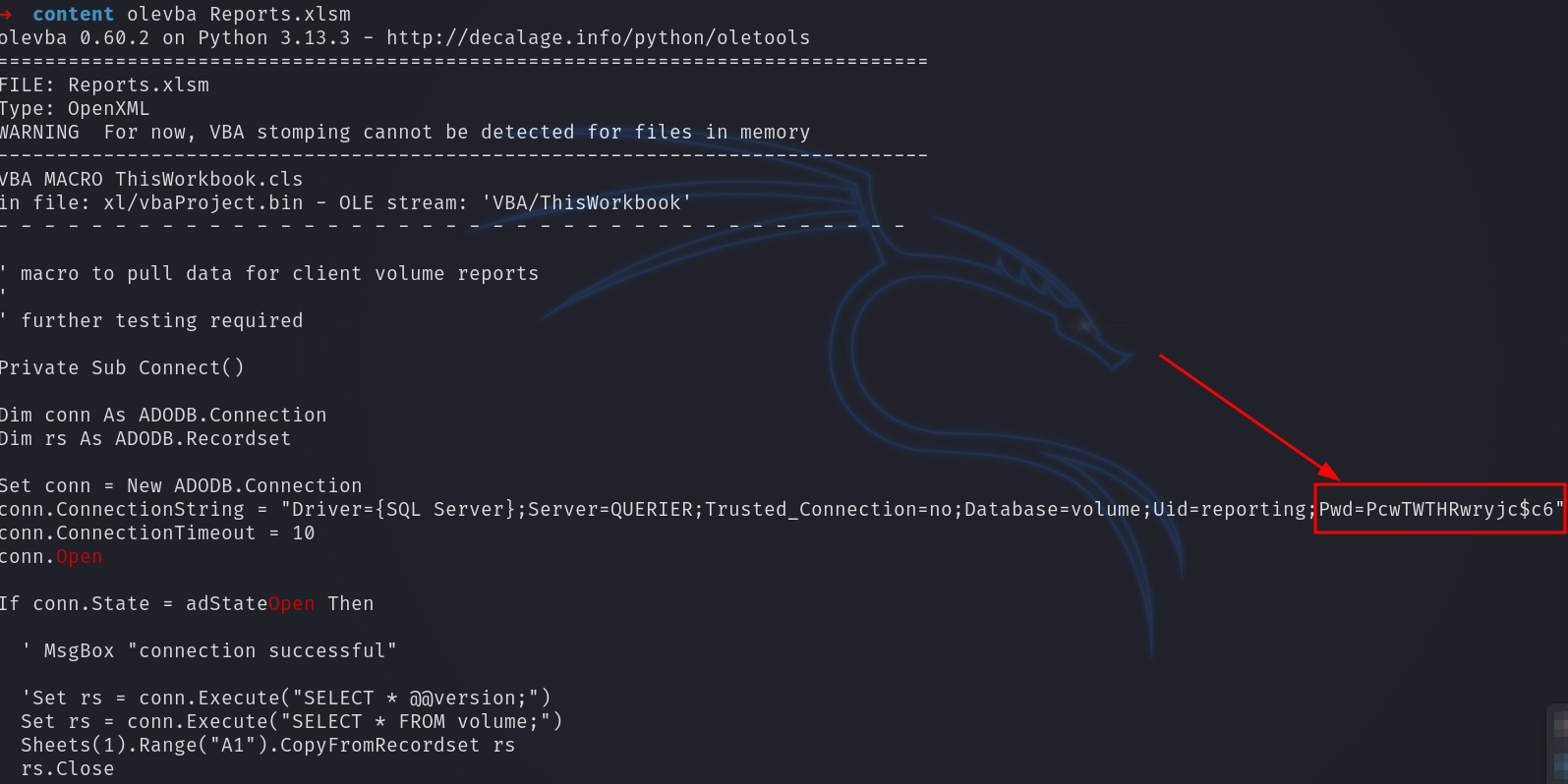1568x784 pixels.
Task: Click the 'Type: OpenXML' line
Action: 75,109
